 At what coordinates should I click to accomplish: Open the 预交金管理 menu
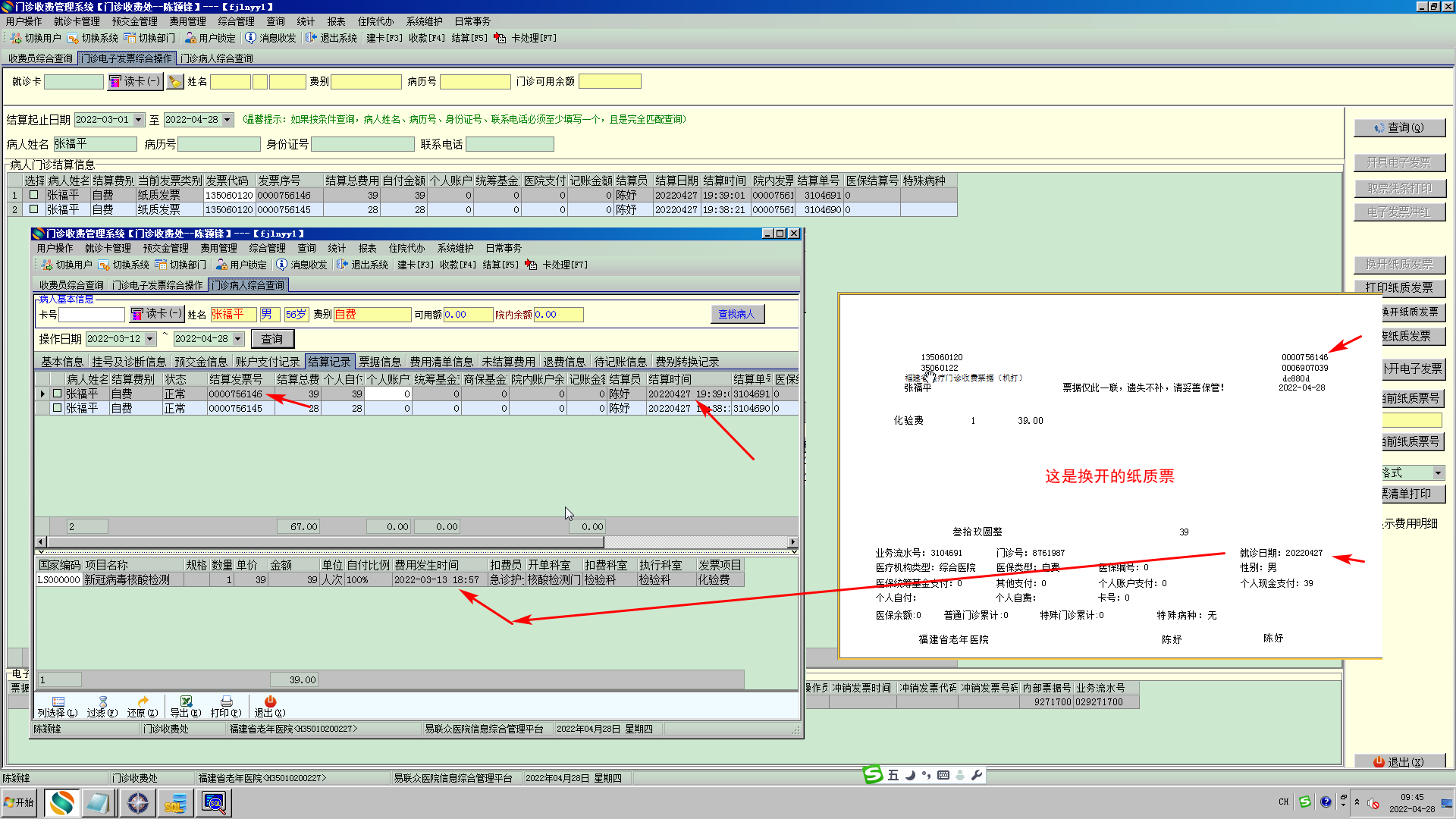coord(134,21)
